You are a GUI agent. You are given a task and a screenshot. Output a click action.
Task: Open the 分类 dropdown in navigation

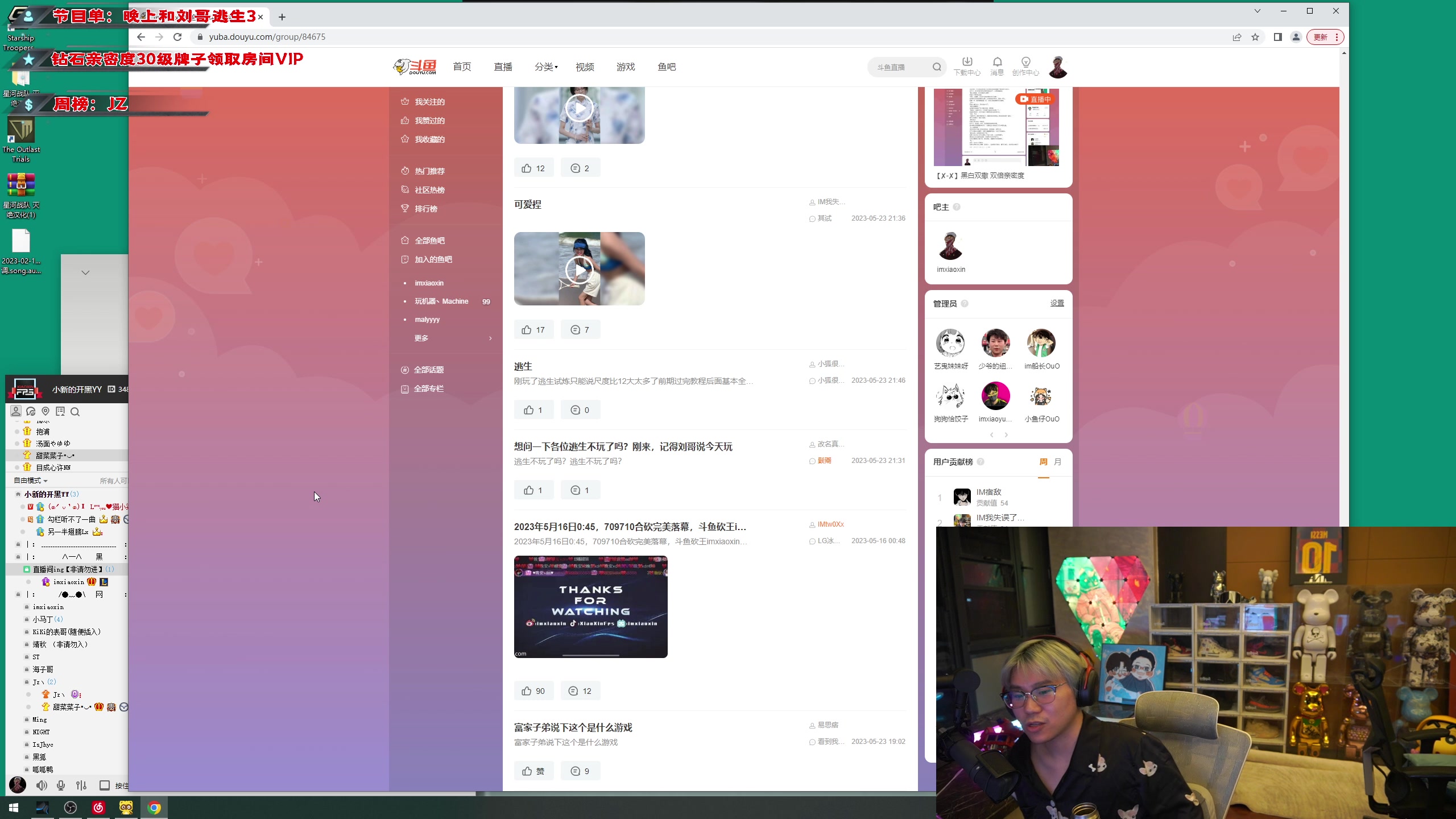click(545, 67)
